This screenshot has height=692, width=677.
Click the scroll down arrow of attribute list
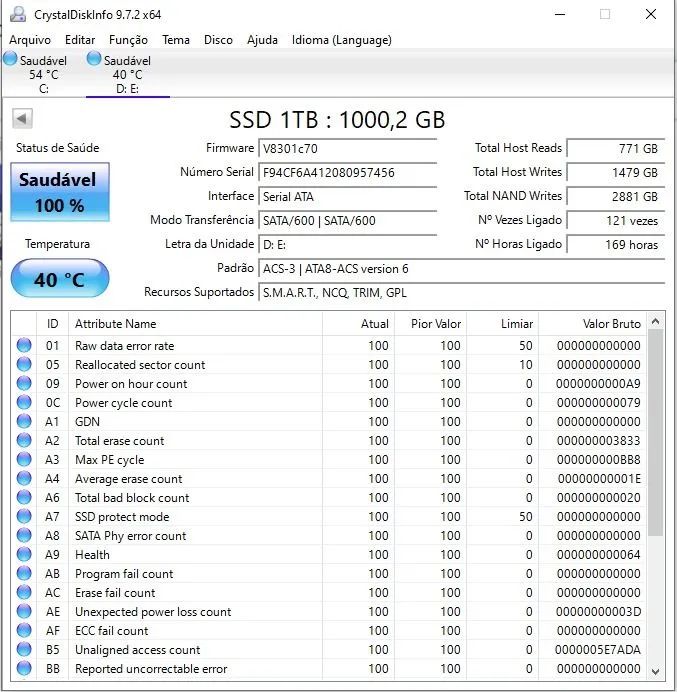pyautogui.click(x=656, y=671)
